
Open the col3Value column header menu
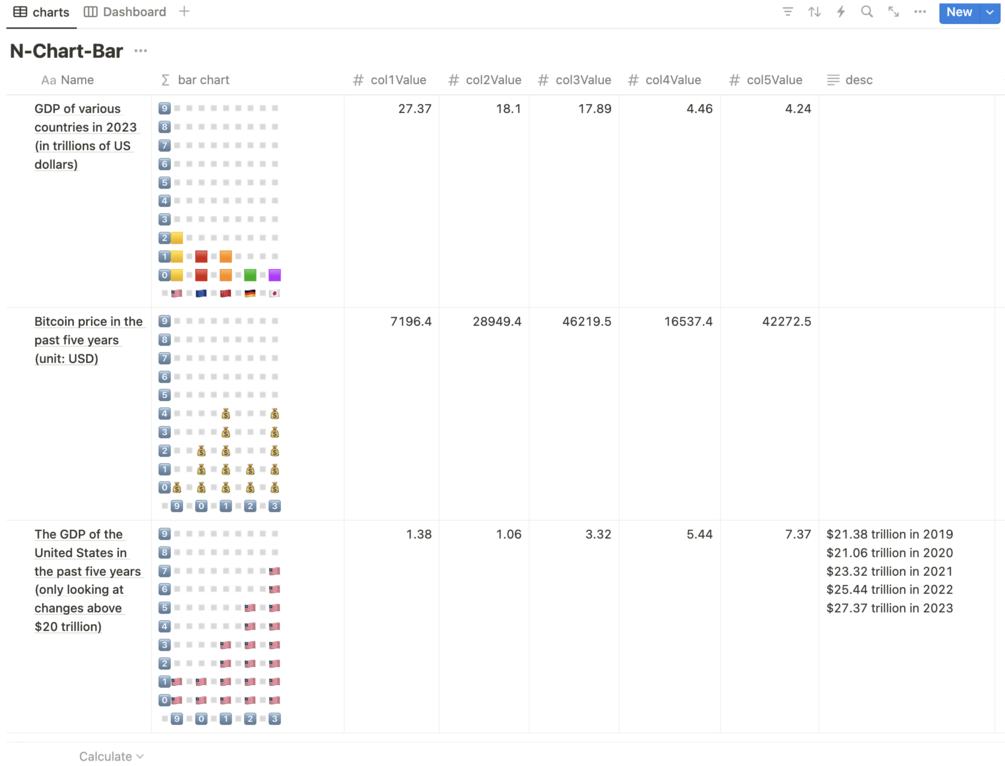[x=574, y=80]
